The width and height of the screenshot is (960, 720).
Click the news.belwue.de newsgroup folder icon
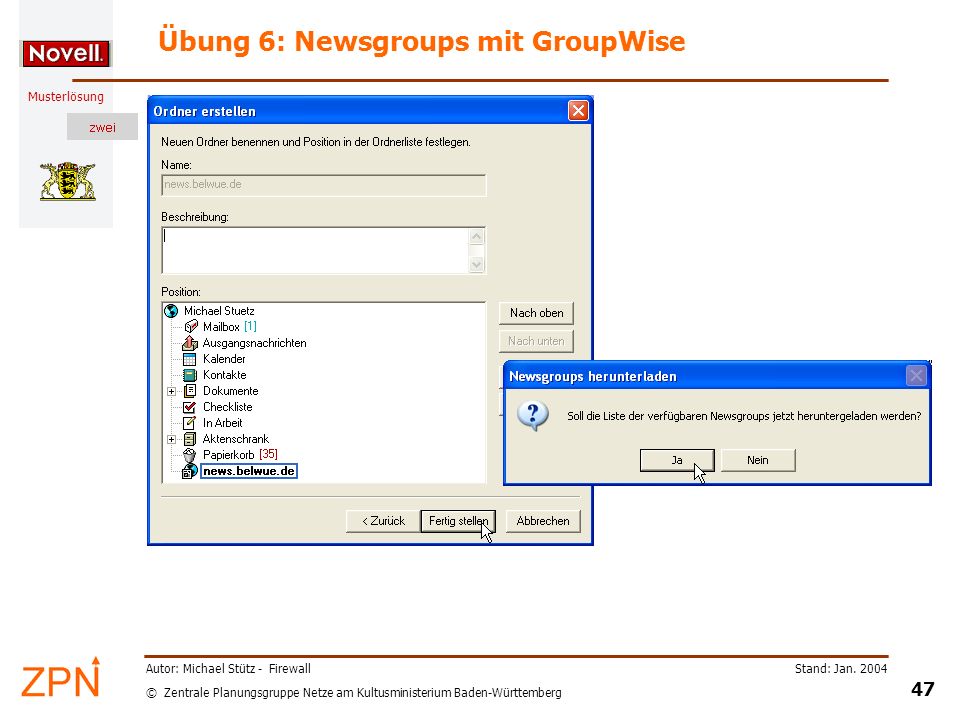[190, 471]
